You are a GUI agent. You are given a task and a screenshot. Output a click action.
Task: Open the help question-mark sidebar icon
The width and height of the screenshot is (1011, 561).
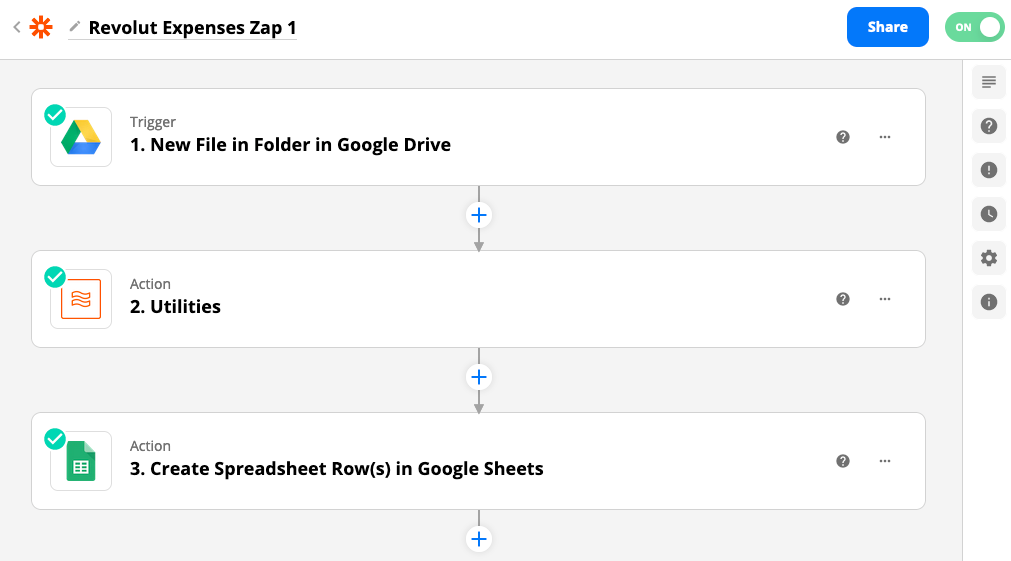point(988,126)
